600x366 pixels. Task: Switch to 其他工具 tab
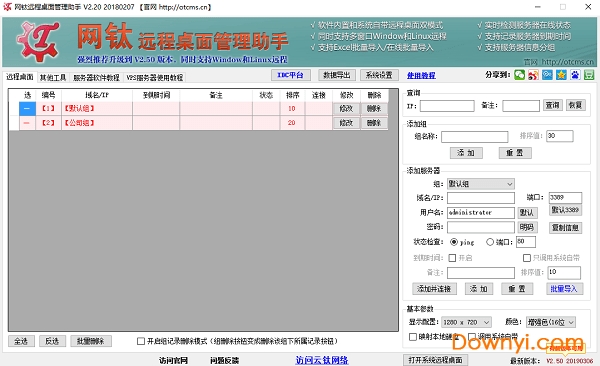[x=53, y=78]
